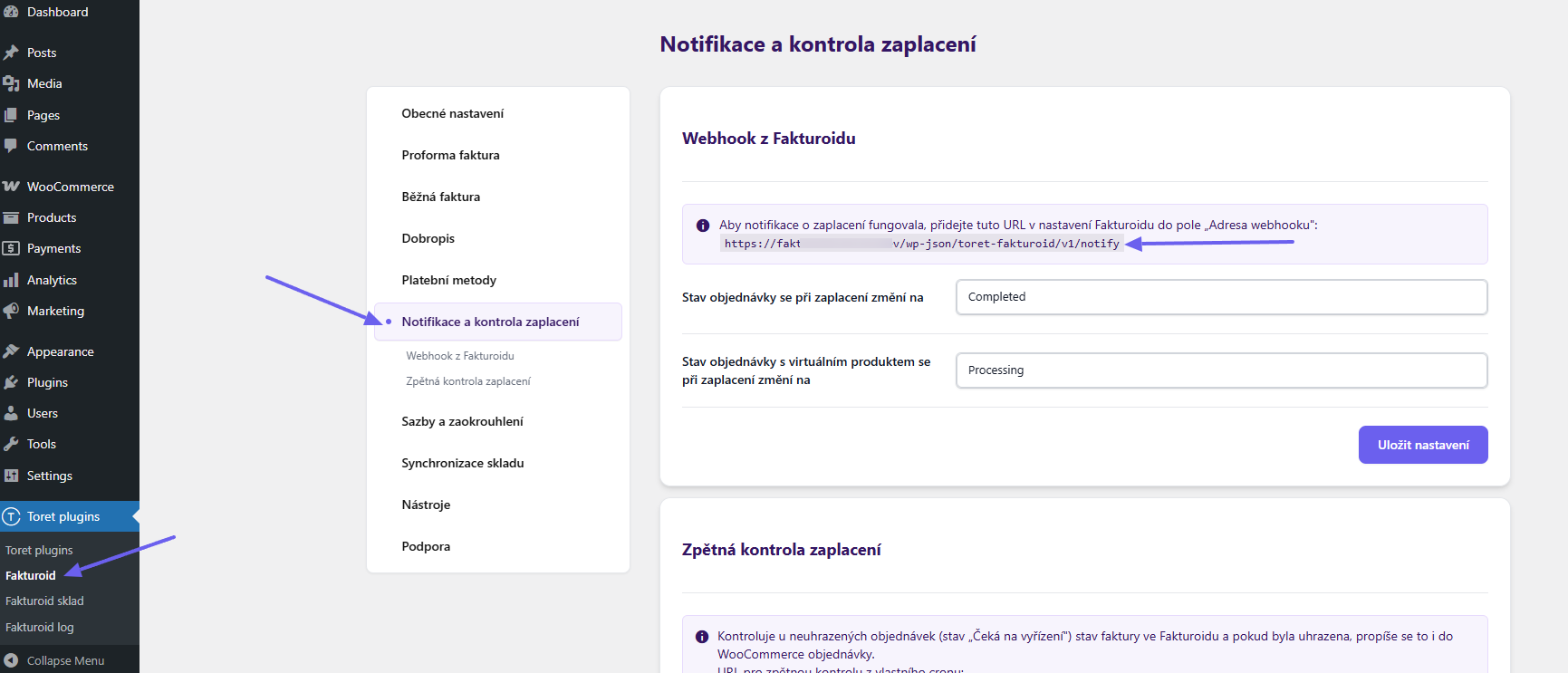This screenshot has height=673, width=1568.
Task: Click the info icon in webhook notice
Action: coord(703,226)
